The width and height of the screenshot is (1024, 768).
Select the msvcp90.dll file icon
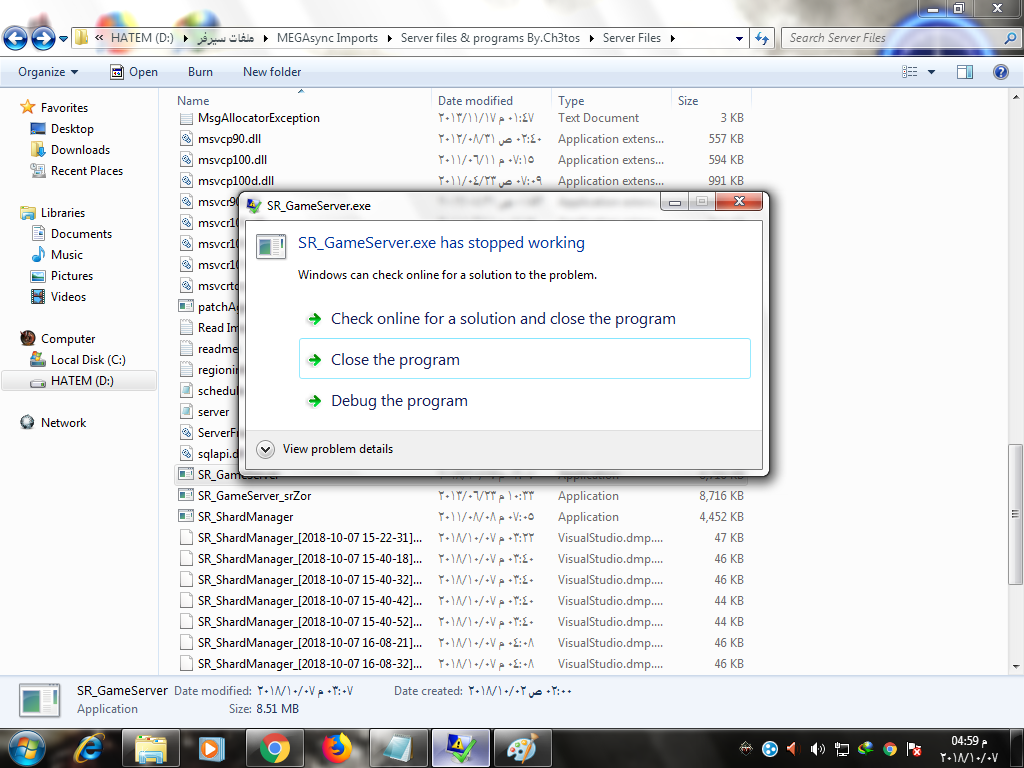[x=186, y=138]
